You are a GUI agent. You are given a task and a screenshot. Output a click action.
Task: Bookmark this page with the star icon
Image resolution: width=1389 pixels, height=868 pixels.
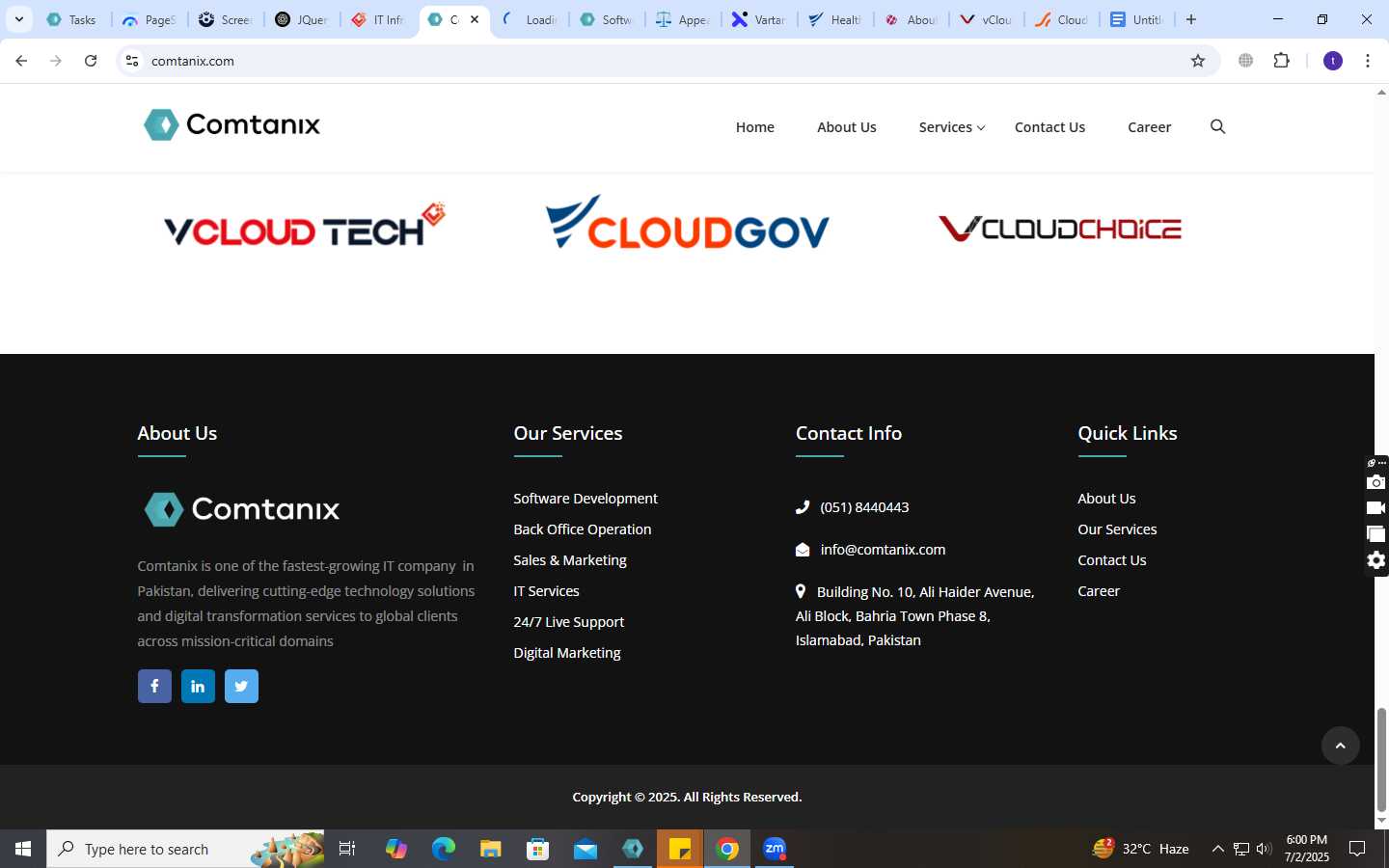tap(1198, 61)
